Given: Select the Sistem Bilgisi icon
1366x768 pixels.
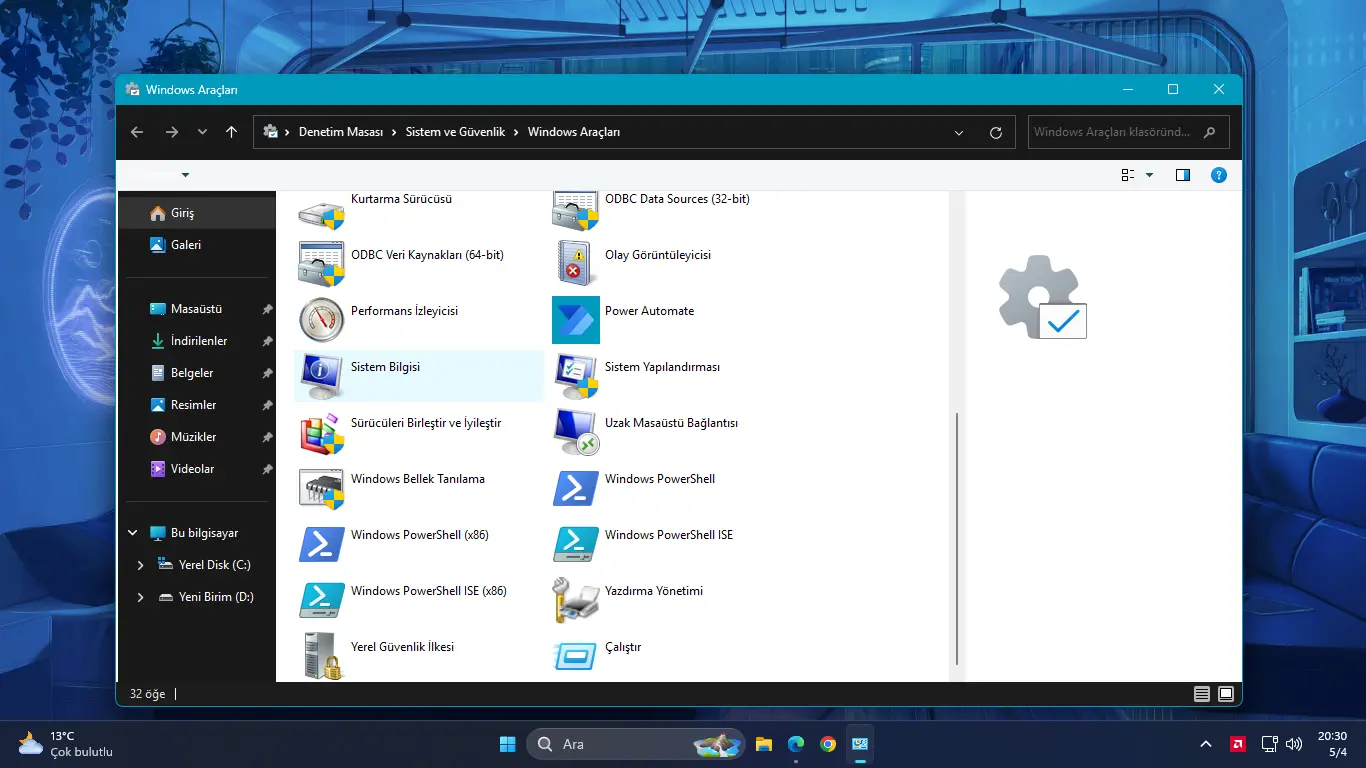Looking at the screenshot, I should click(322, 375).
